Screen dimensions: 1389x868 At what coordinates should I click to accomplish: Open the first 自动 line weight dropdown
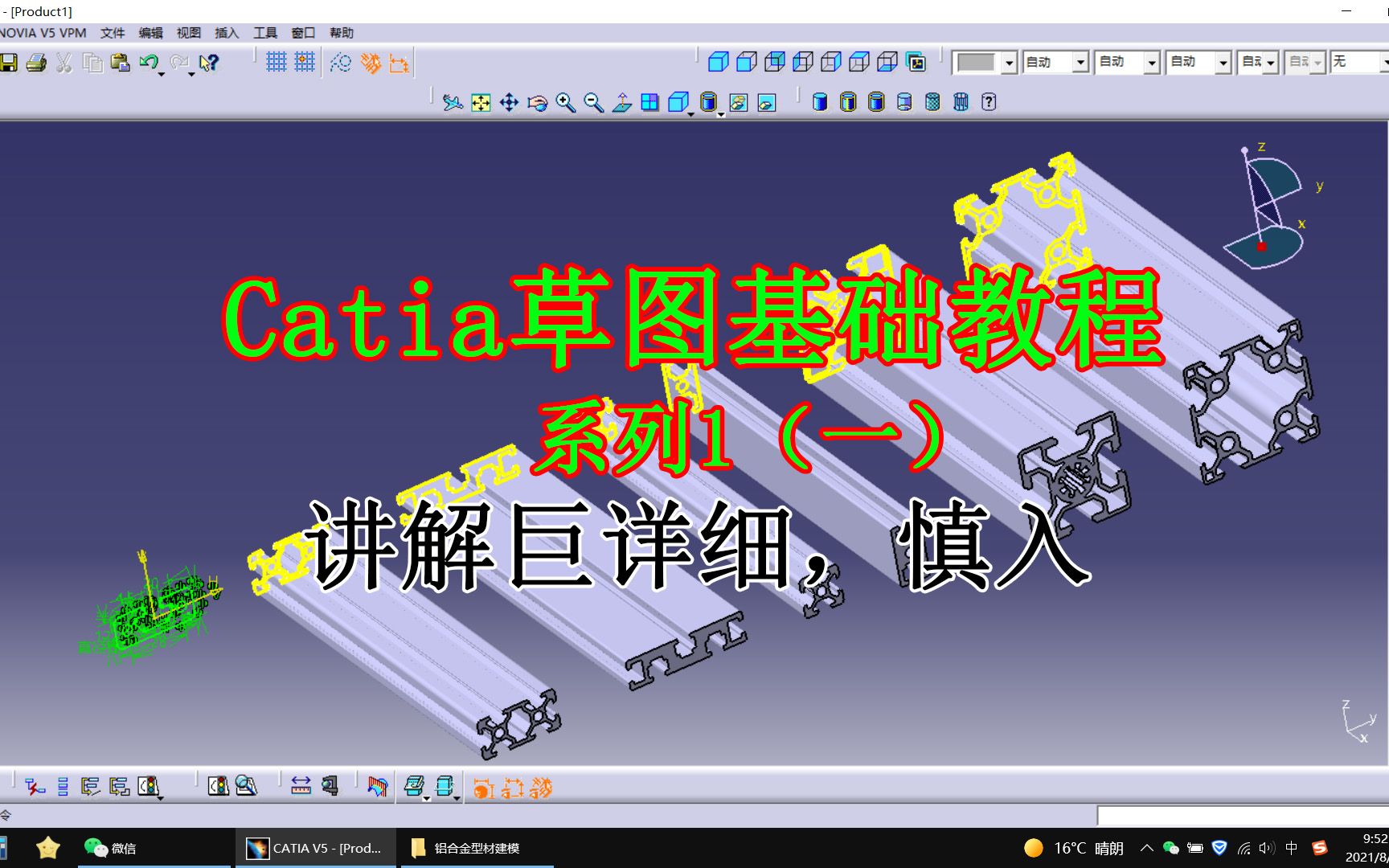[x=1081, y=62]
